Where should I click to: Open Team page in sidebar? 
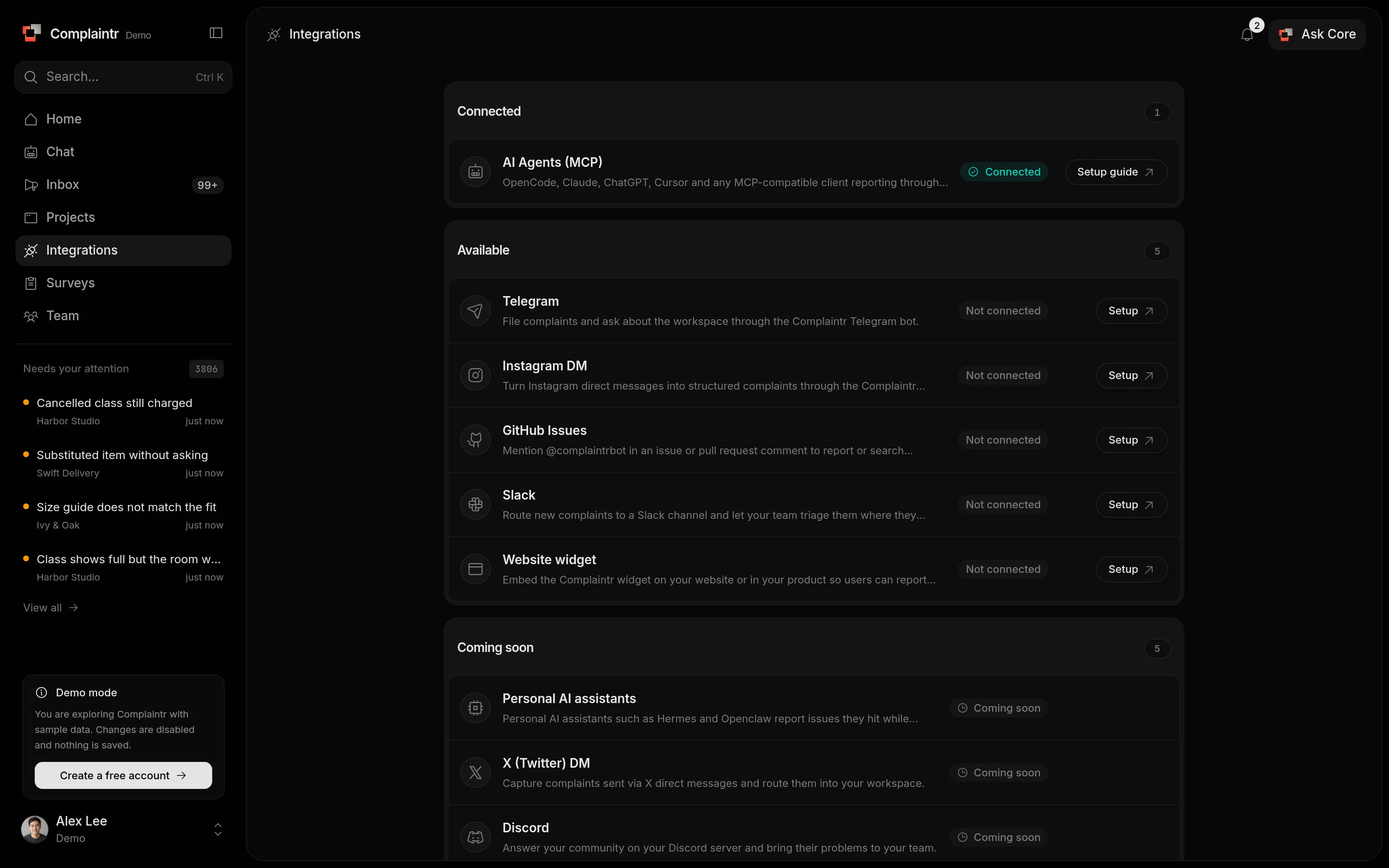pyautogui.click(x=123, y=316)
